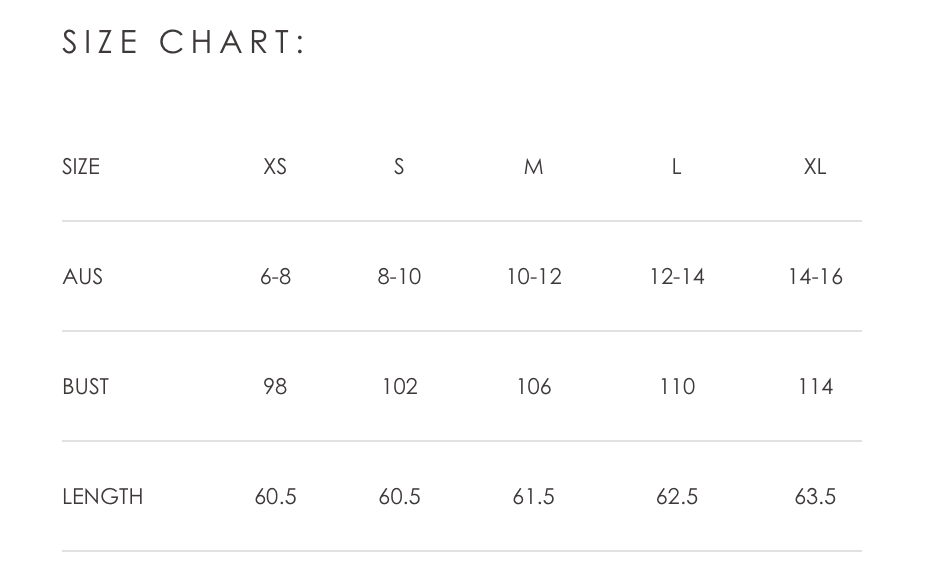
Task: Select the XL size column header
Action: (815, 167)
